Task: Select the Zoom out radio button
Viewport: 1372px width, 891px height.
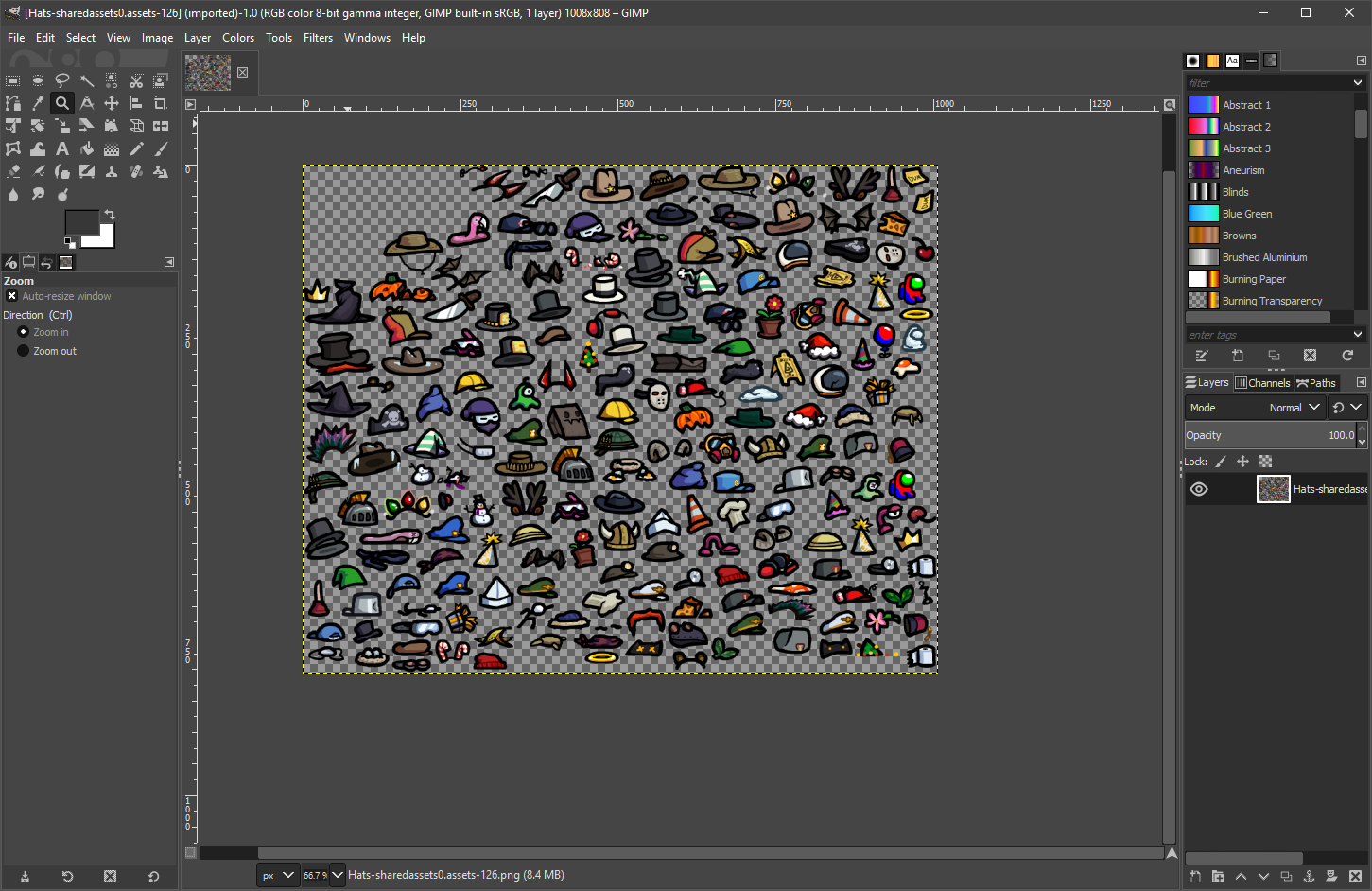Action: coord(24,351)
